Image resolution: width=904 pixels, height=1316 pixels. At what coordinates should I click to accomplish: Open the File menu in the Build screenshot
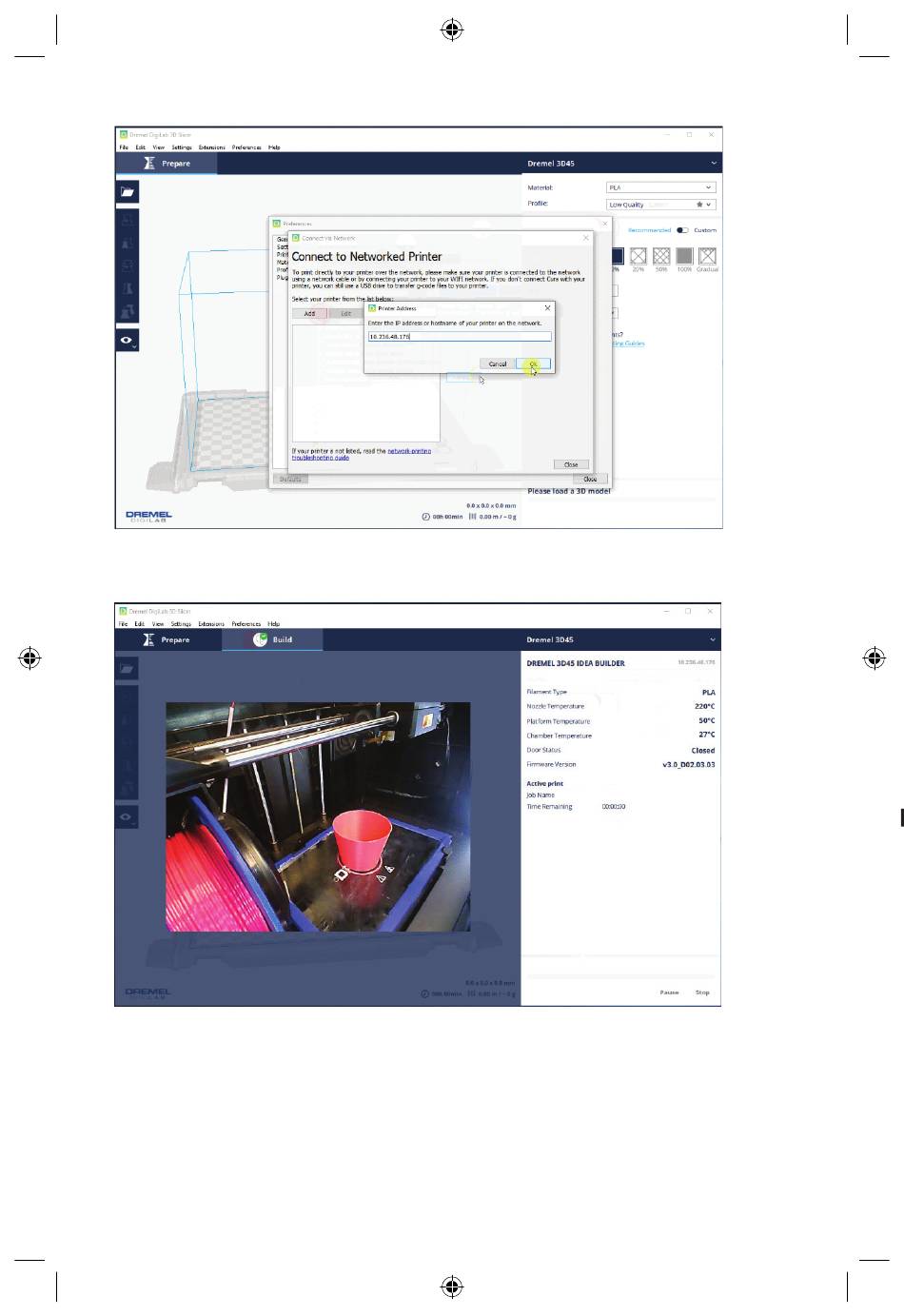click(x=124, y=624)
